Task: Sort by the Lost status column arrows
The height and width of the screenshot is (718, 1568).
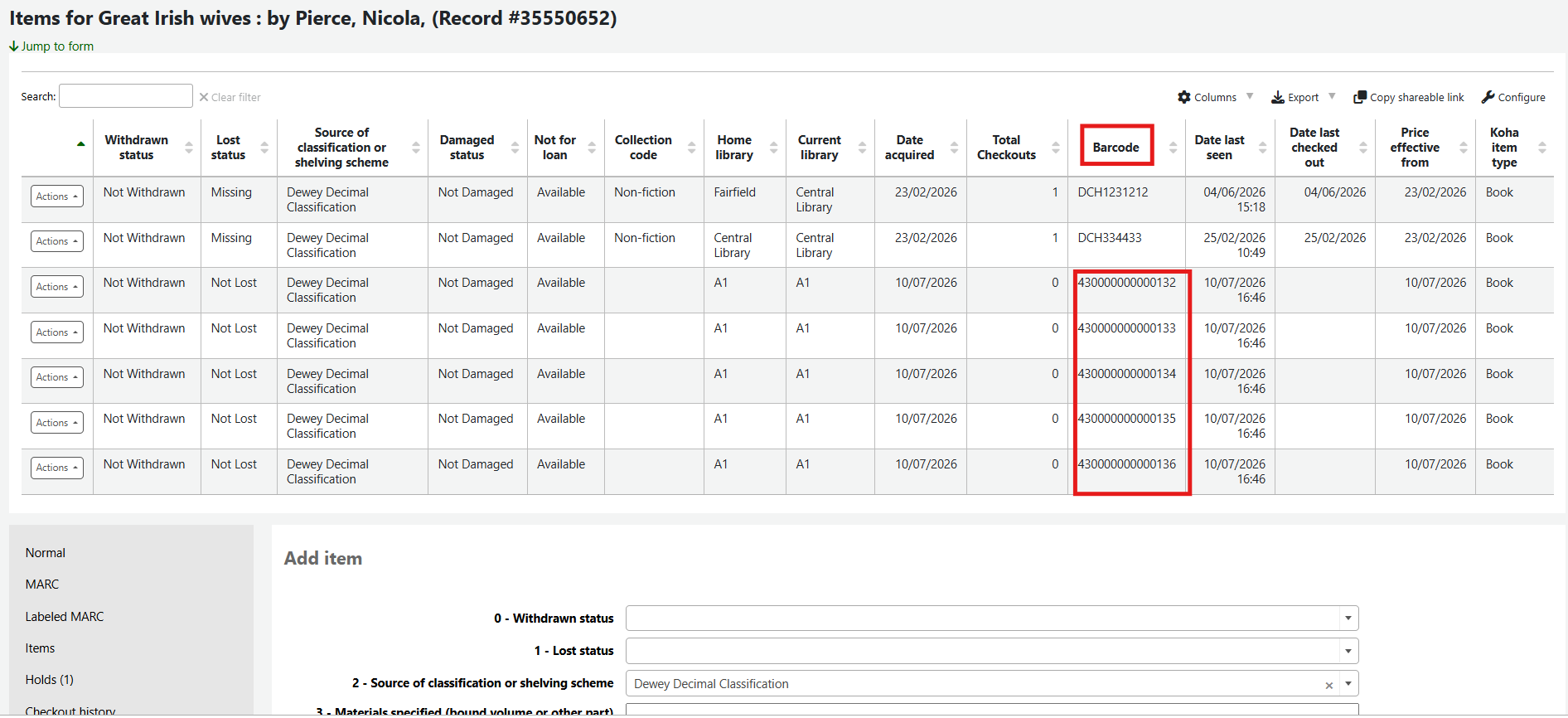Action: (264, 148)
